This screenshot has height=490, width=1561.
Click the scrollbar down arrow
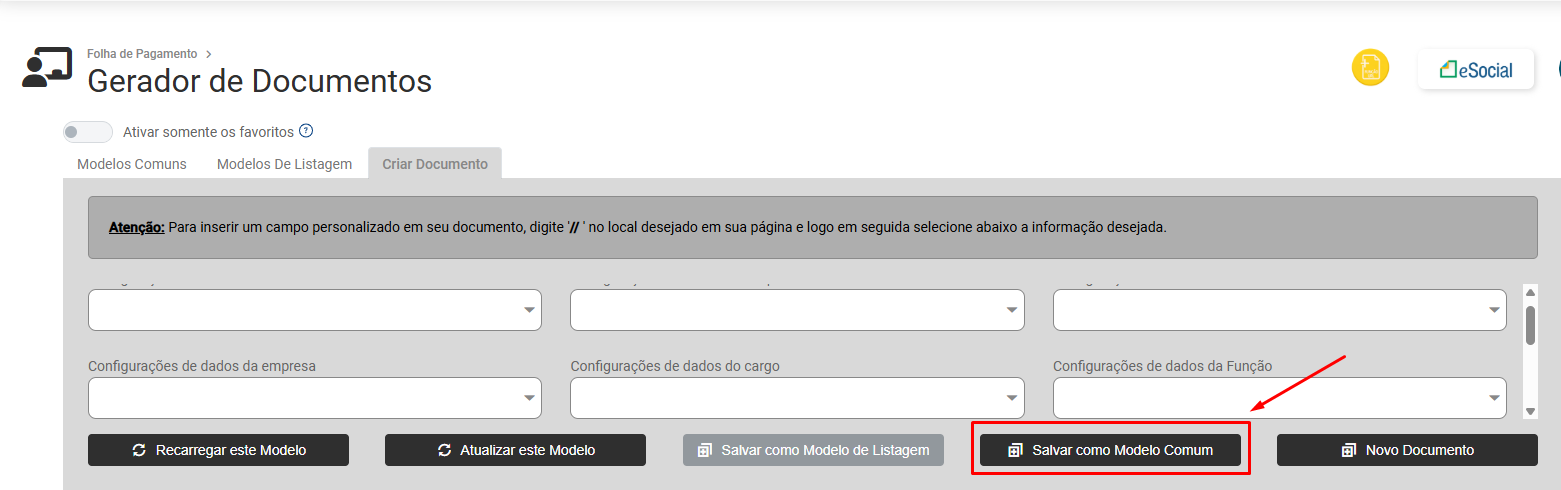1530,411
